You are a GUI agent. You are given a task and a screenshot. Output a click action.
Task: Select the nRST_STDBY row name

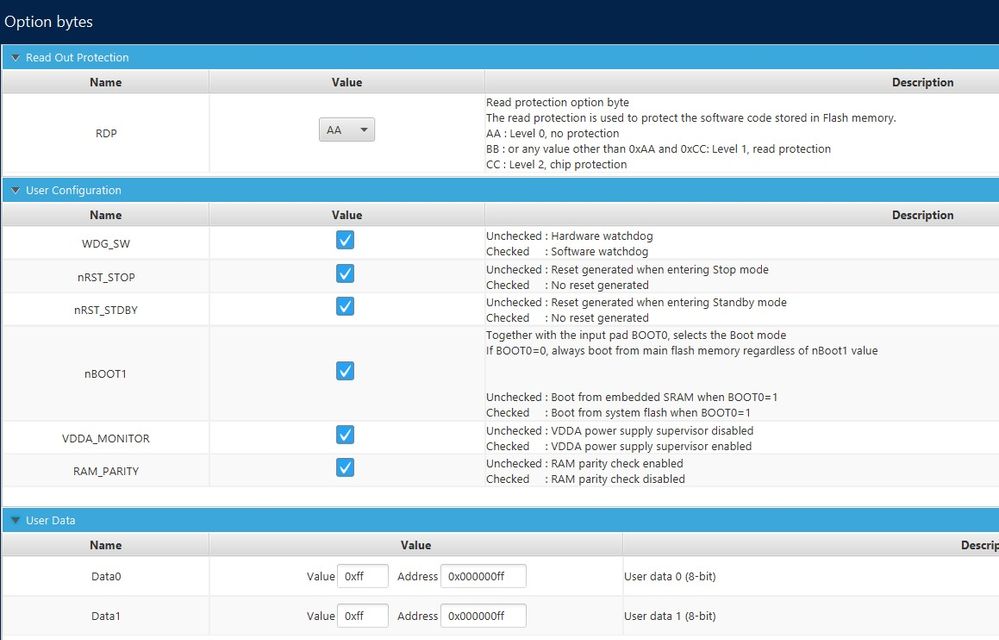pos(106,310)
